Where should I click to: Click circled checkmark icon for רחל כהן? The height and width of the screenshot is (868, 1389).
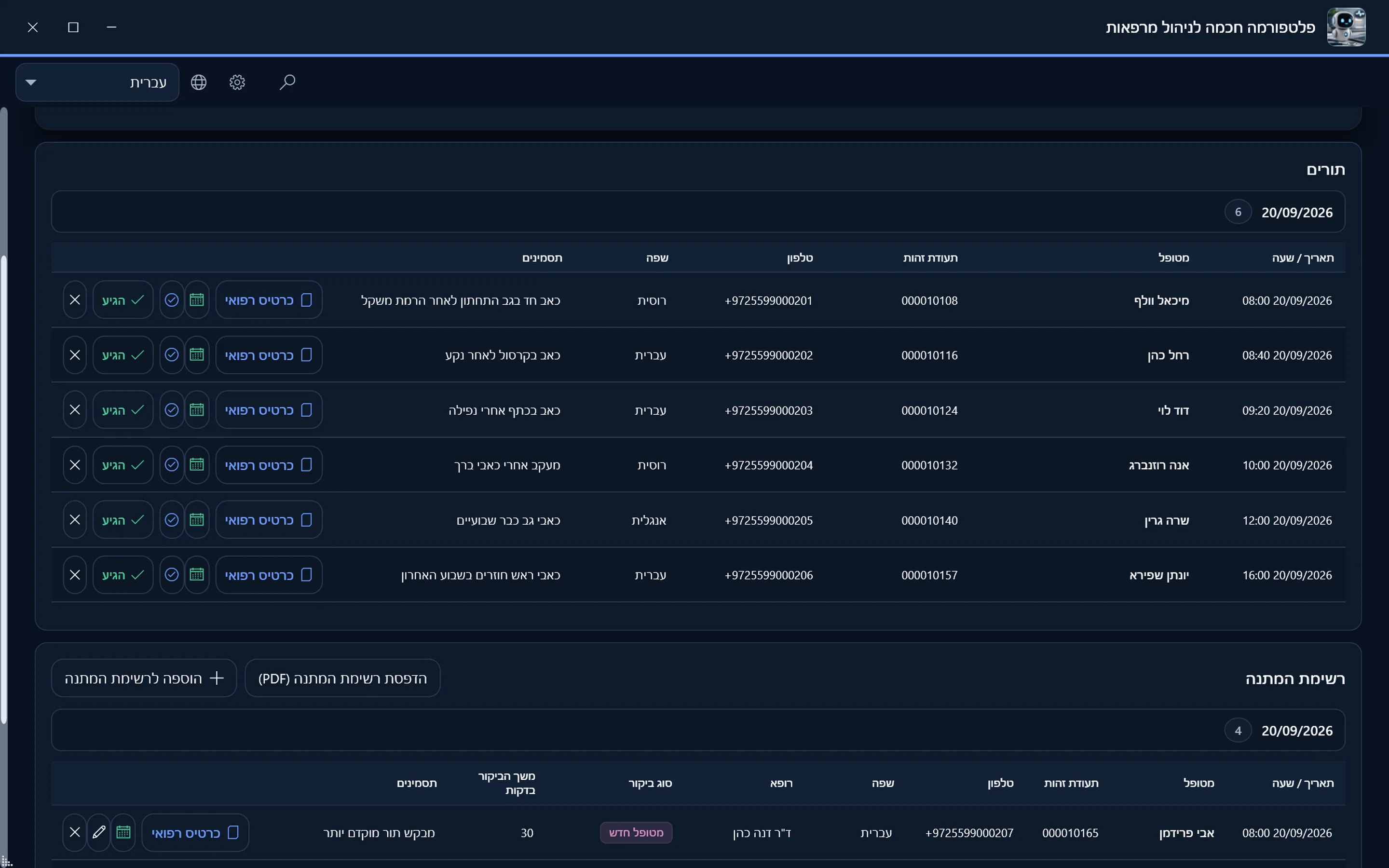(172, 355)
